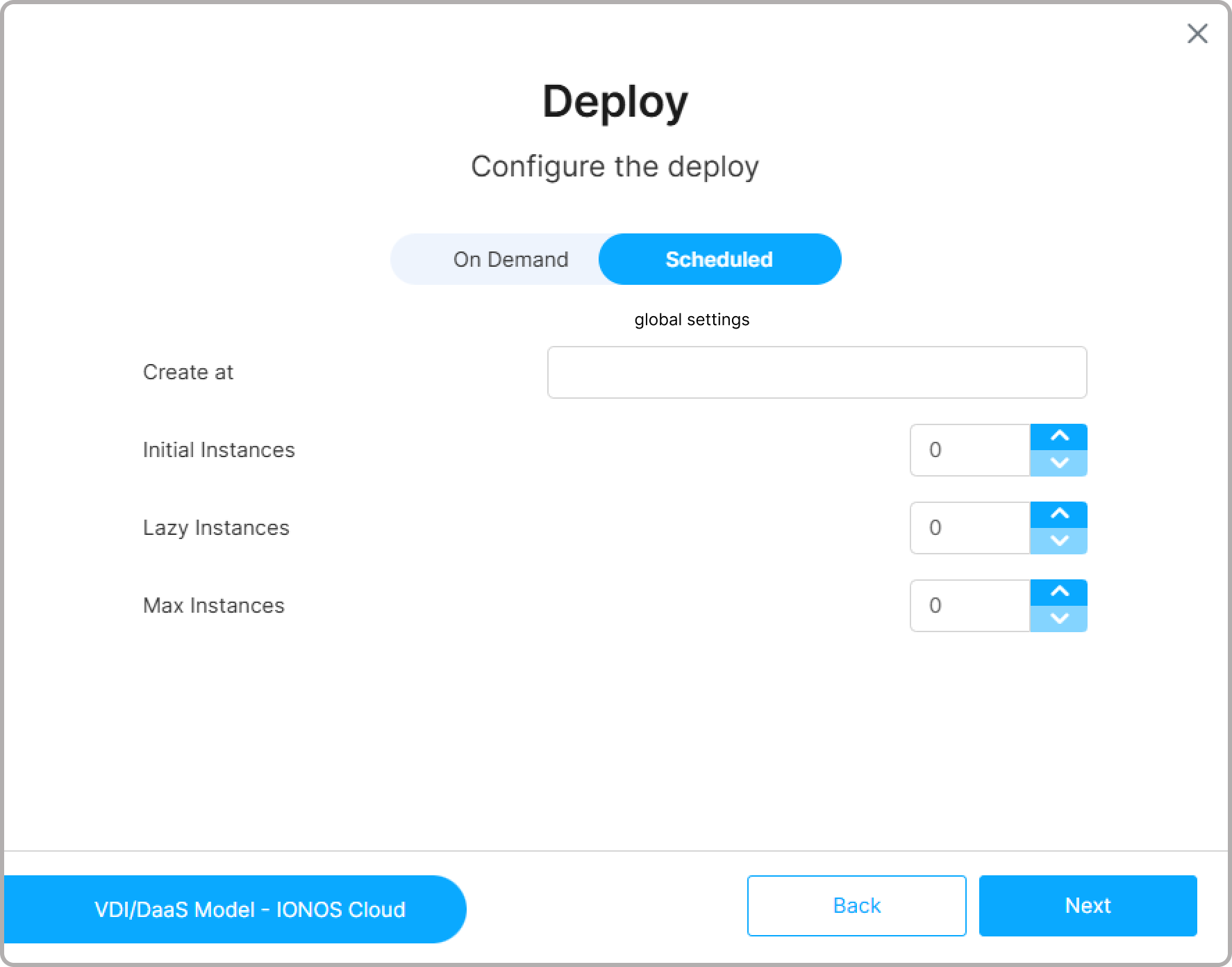Image resolution: width=1232 pixels, height=967 pixels.
Task: Decrease Initial Instances with the down arrow
Action: [1058, 463]
